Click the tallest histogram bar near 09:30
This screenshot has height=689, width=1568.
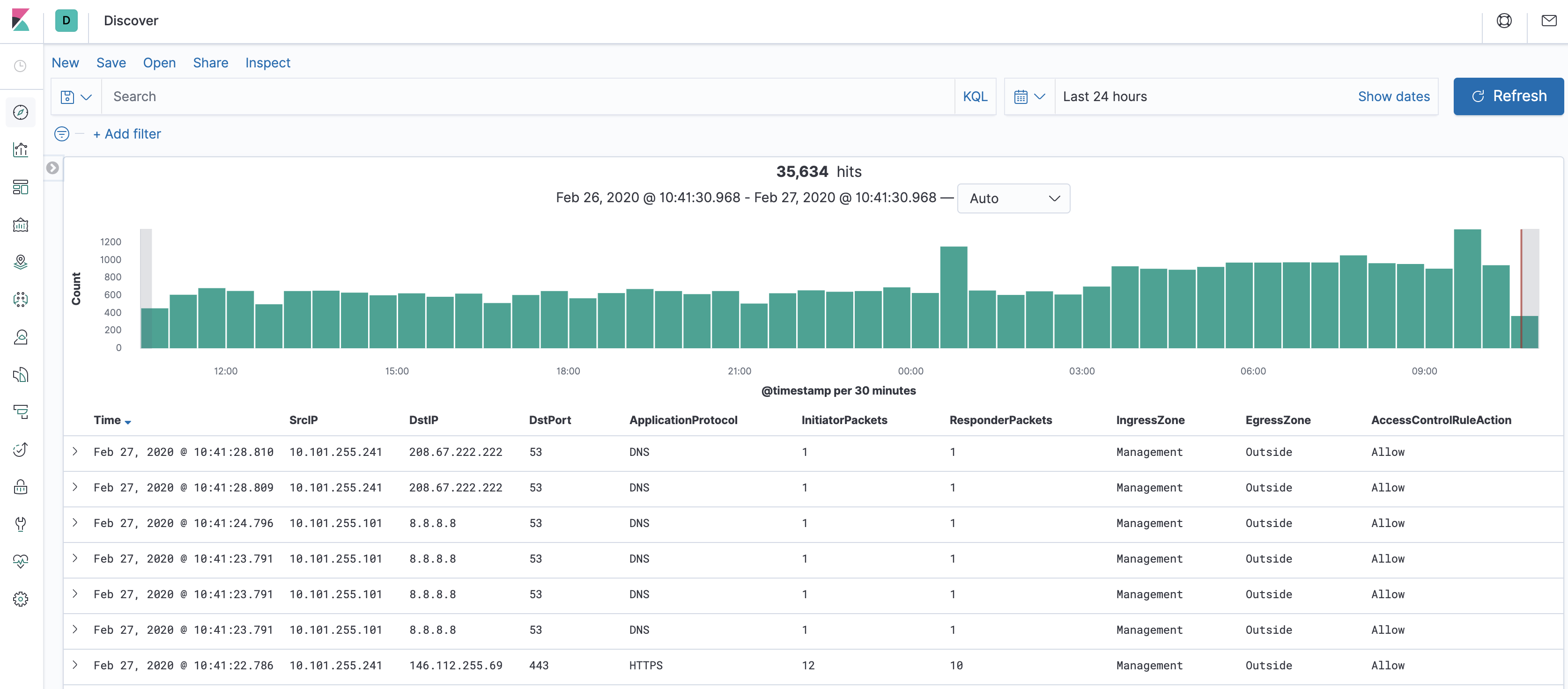[1467, 289]
